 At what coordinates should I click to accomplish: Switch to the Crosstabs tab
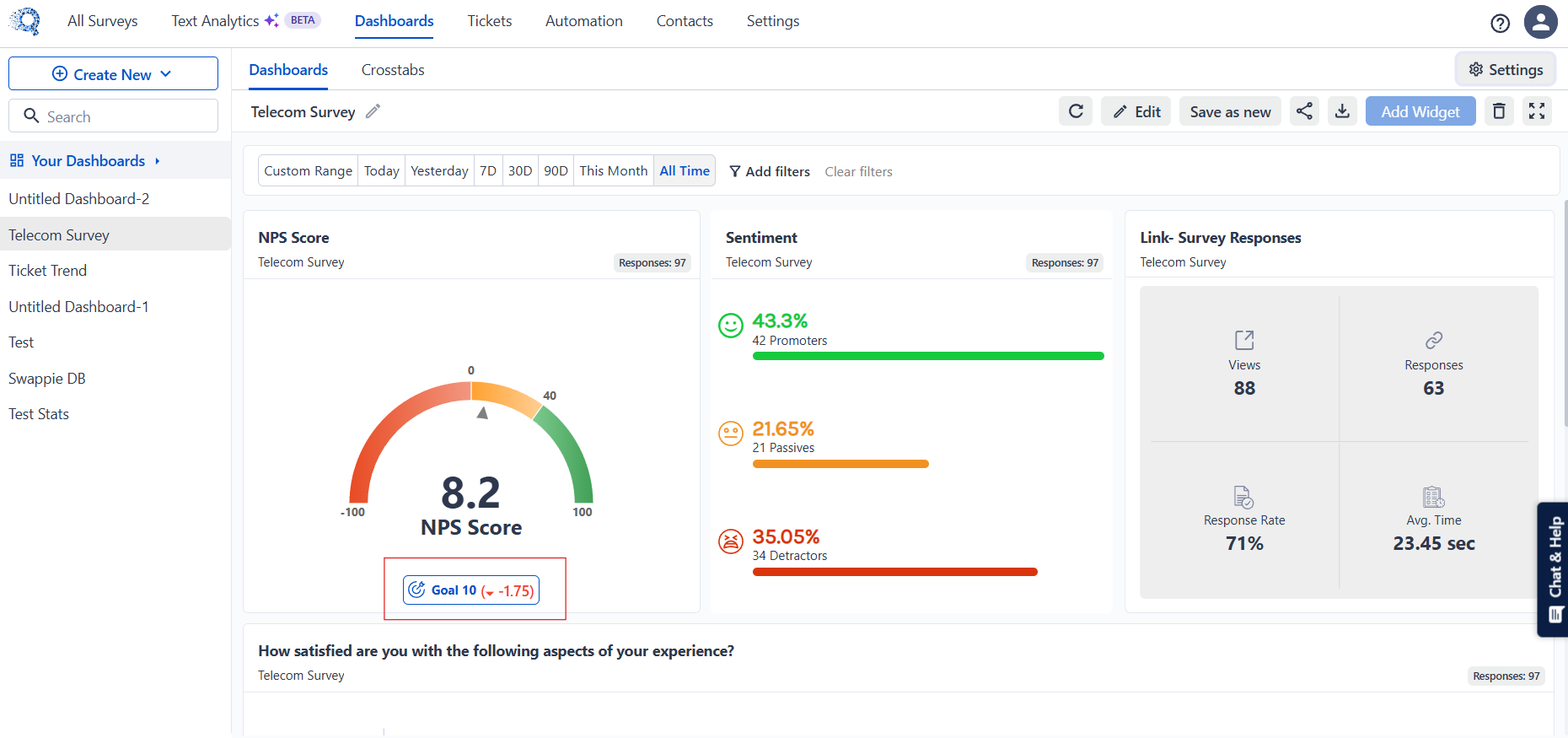click(393, 70)
